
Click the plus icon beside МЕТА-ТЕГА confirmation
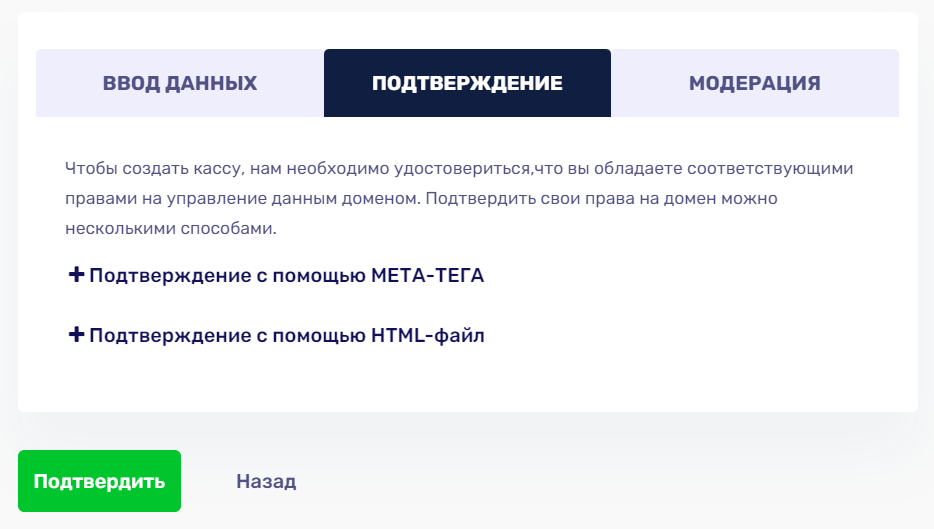click(76, 275)
